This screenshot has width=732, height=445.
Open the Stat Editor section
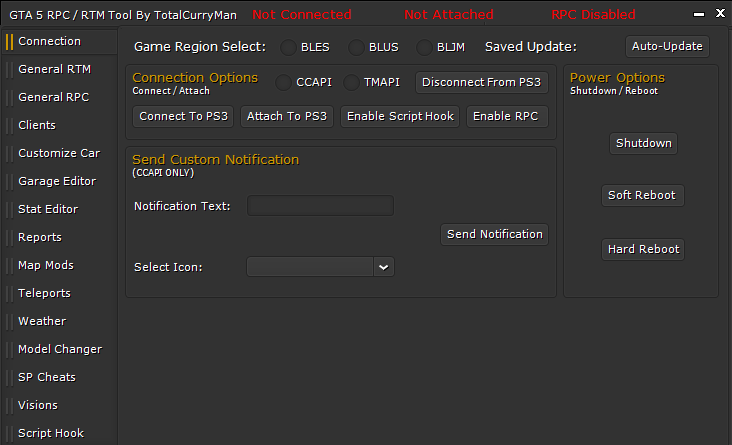point(48,209)
